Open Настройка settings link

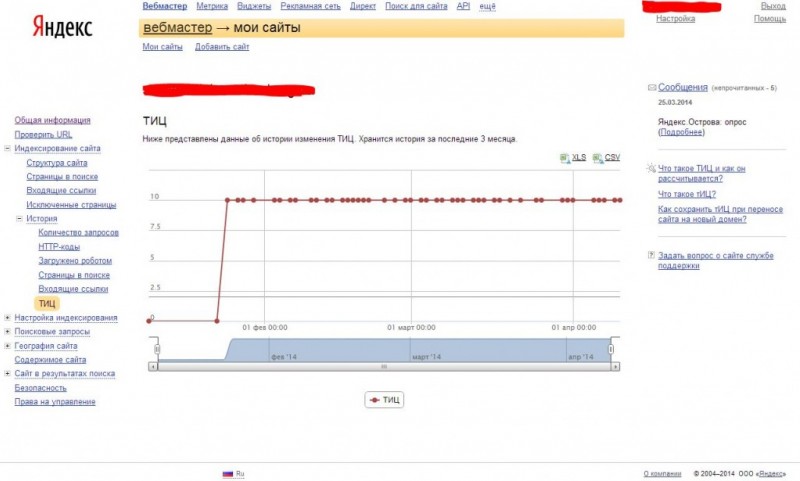(x=676, y=18)
